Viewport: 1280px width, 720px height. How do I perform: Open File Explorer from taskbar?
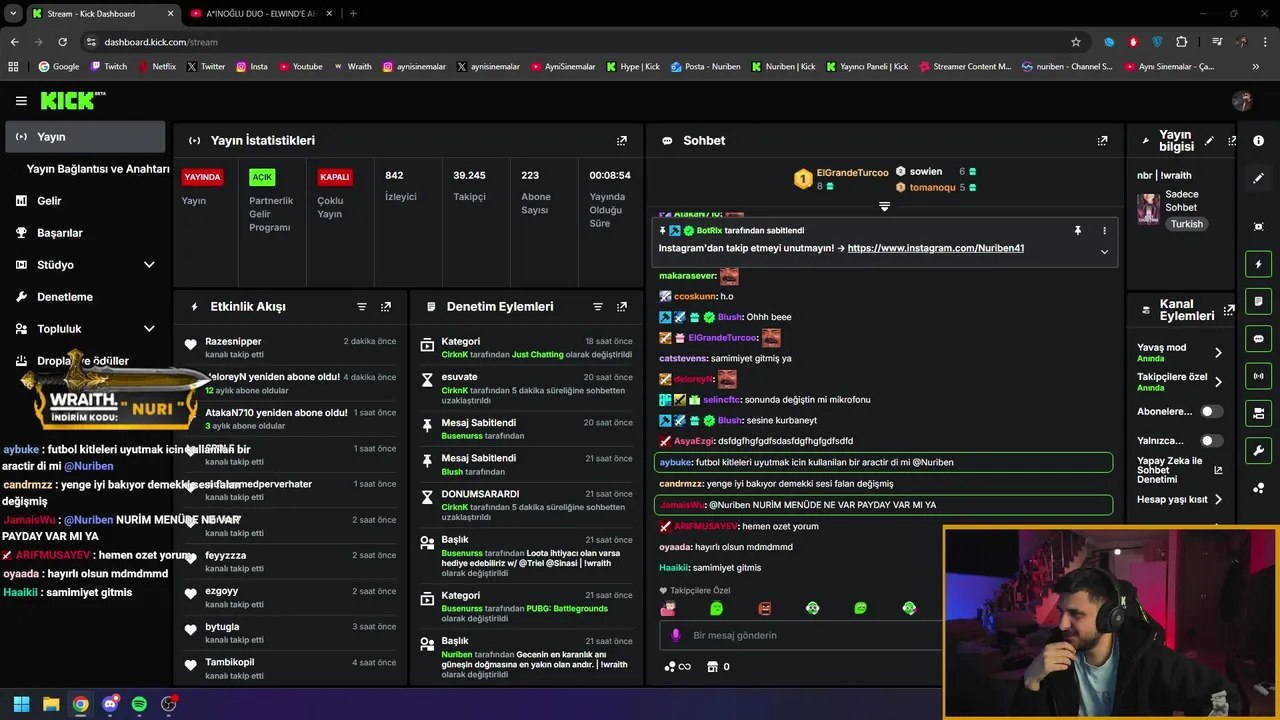(x=51, y=704)
